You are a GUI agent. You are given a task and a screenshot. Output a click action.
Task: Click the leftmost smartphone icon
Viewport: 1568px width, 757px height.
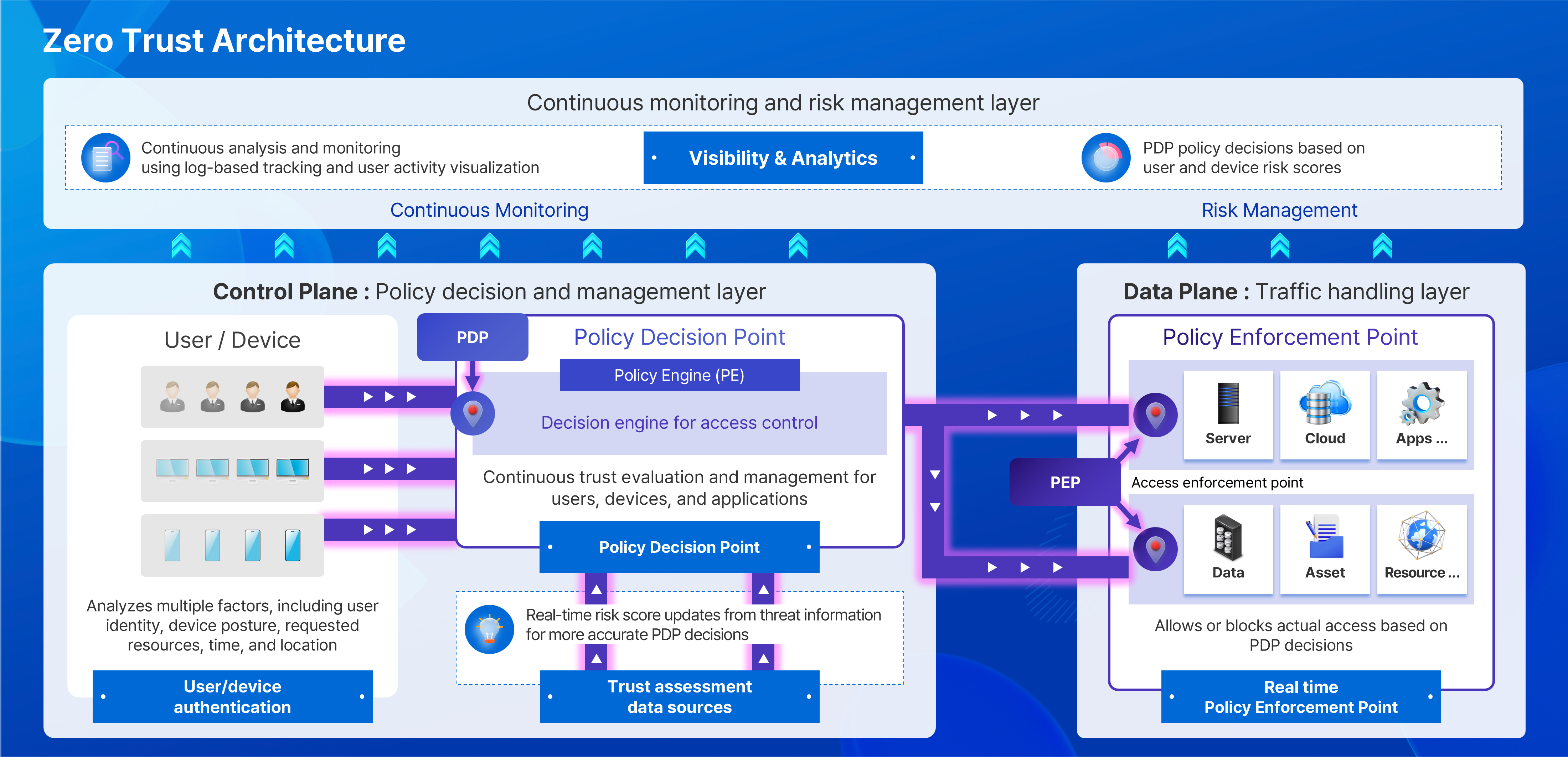coord(172,545)
